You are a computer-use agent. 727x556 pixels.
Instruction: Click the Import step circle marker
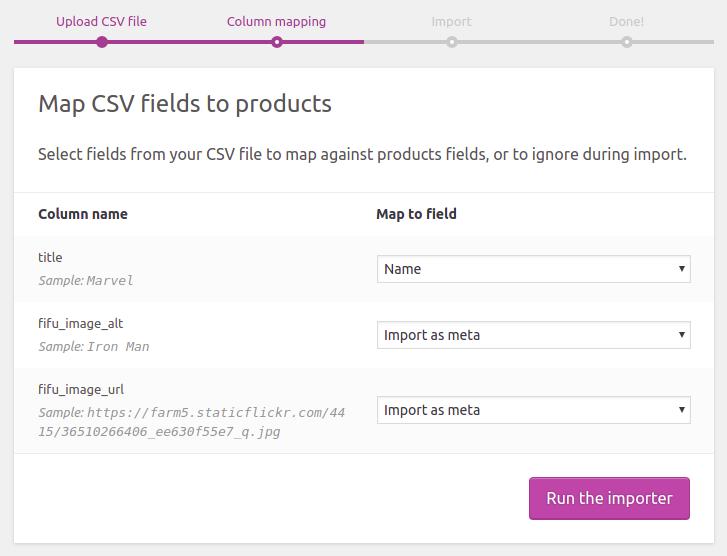pyautogui.click(x=452, y=42)
